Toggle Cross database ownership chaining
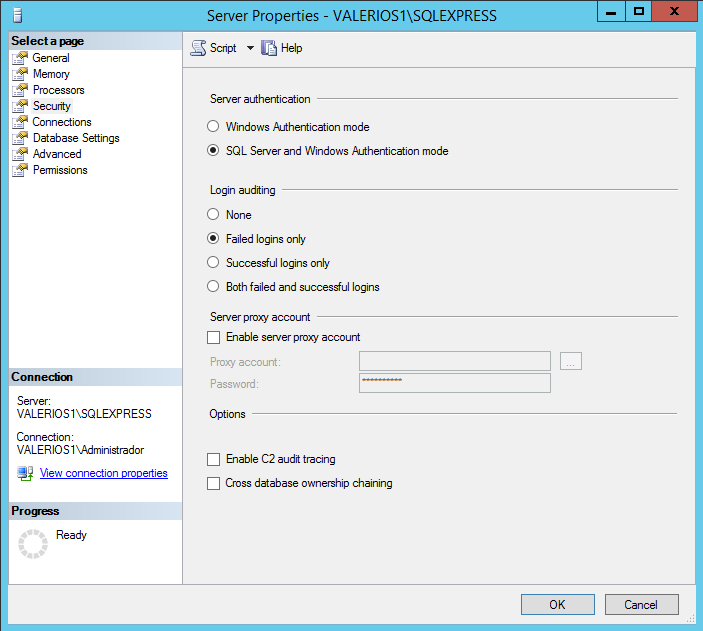Image resolution: width=703 pixels, height=631 pixels. pyautogui.click(x=213, y=483)
